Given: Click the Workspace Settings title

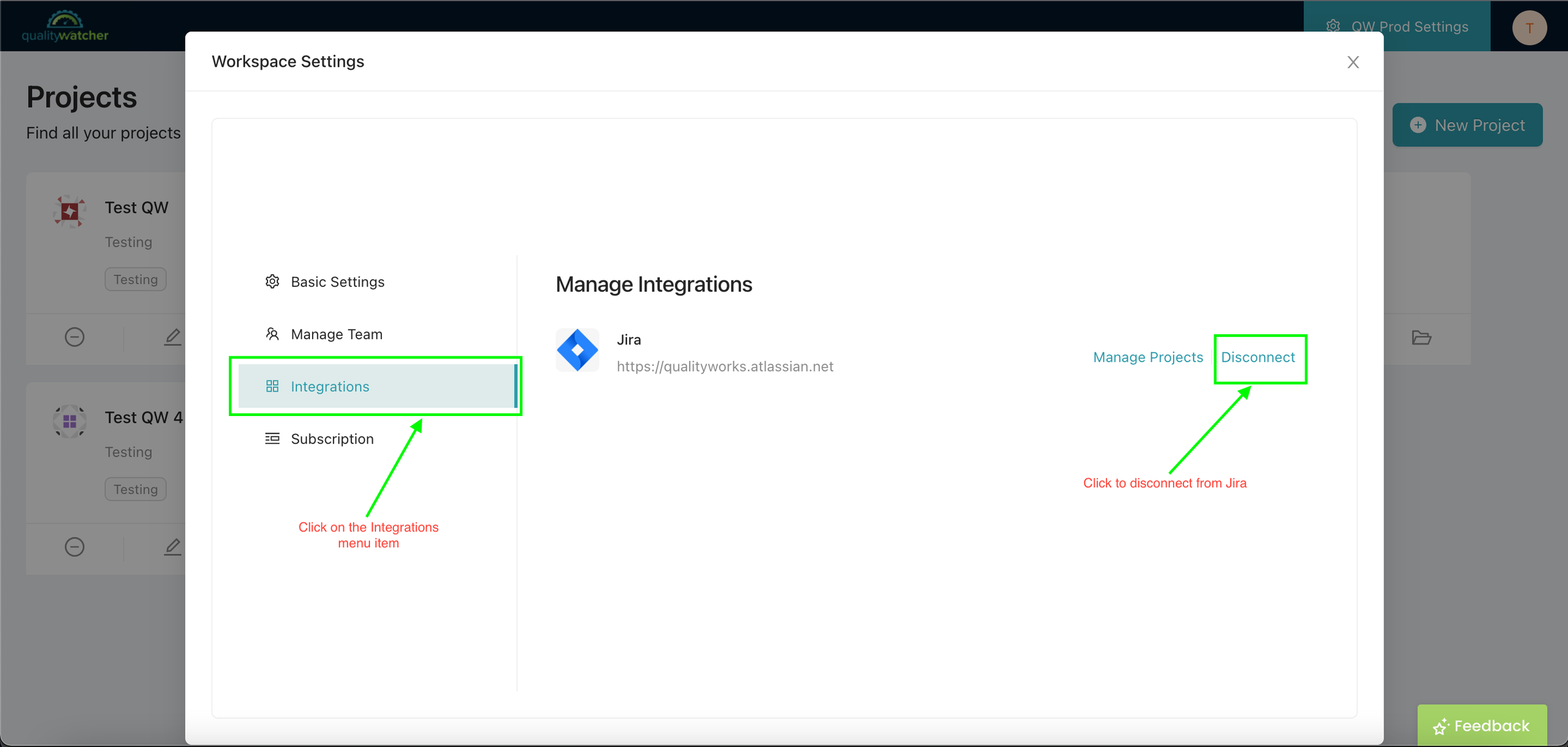Looking at the screenshot, I should point(288,61).
